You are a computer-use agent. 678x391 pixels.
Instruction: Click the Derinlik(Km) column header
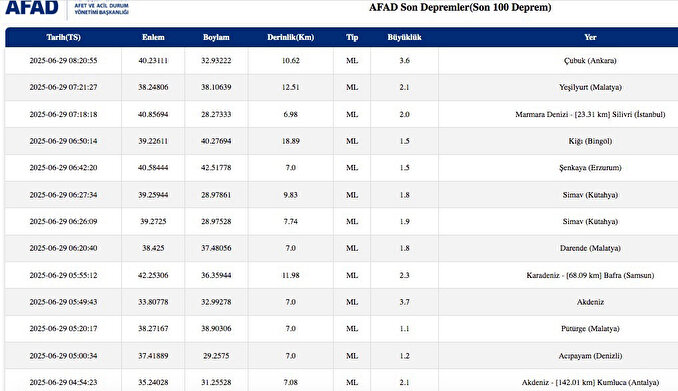pyautogui.click(x=291, y=37)
